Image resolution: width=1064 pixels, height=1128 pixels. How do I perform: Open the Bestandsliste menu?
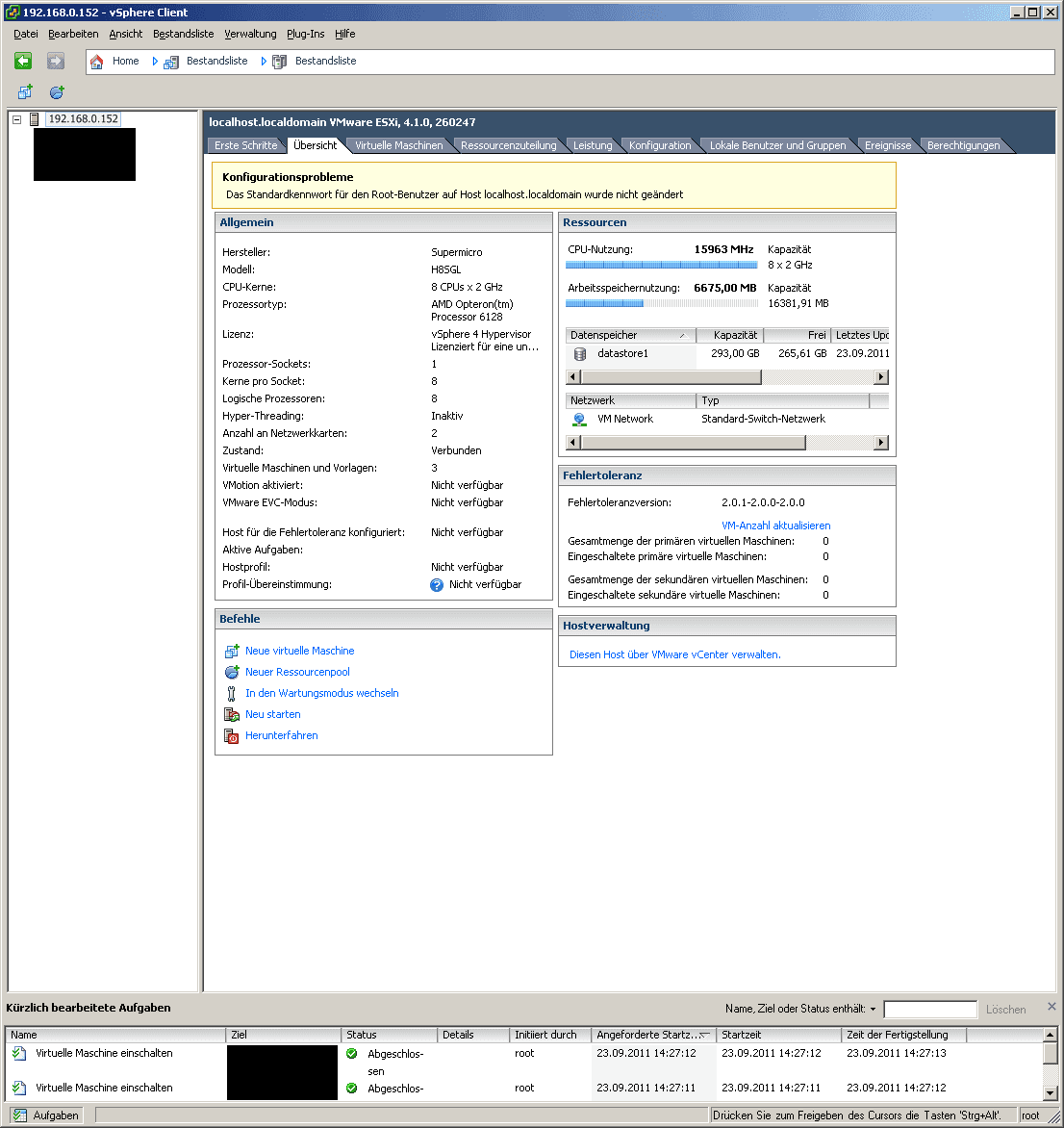(184, 34)
